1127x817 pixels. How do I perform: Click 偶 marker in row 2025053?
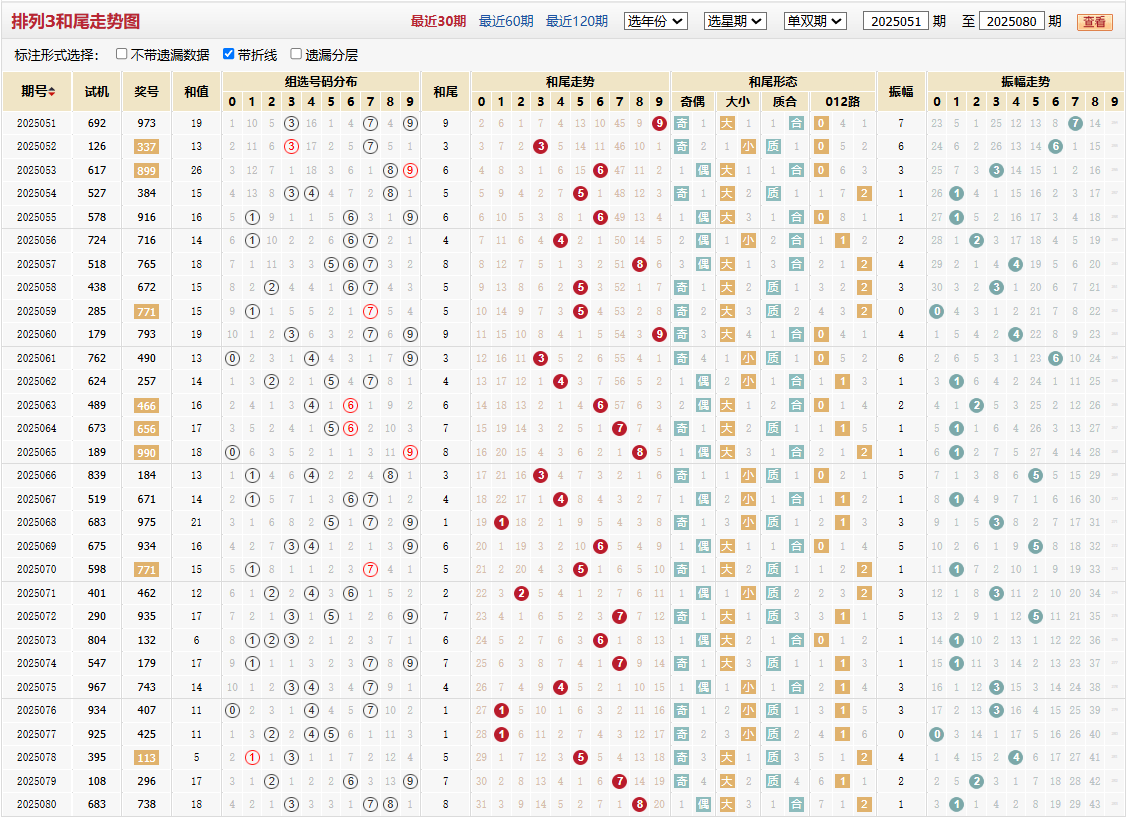tap(704, 170)
